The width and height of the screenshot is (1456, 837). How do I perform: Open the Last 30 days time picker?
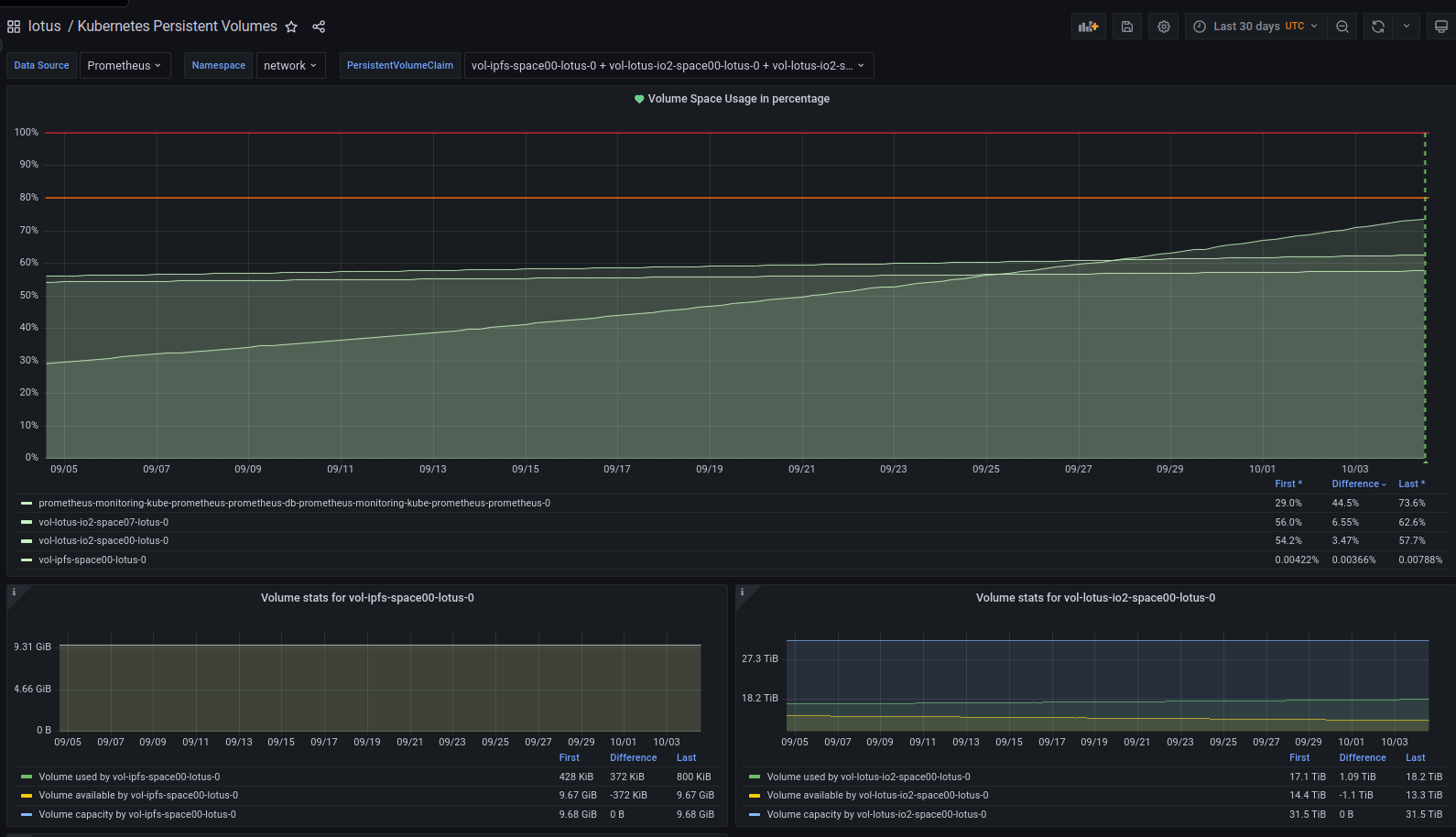[1256, 27]
